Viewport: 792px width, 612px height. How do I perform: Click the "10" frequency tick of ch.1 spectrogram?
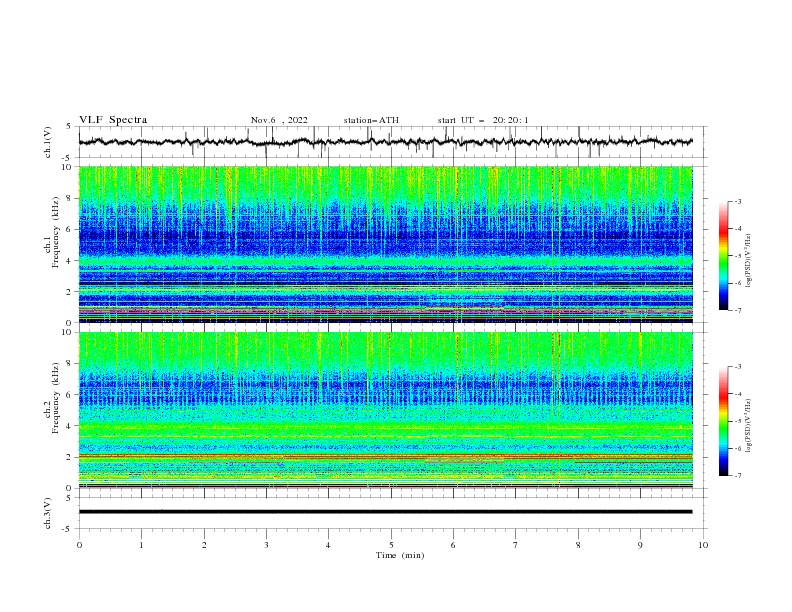[67, 167]
